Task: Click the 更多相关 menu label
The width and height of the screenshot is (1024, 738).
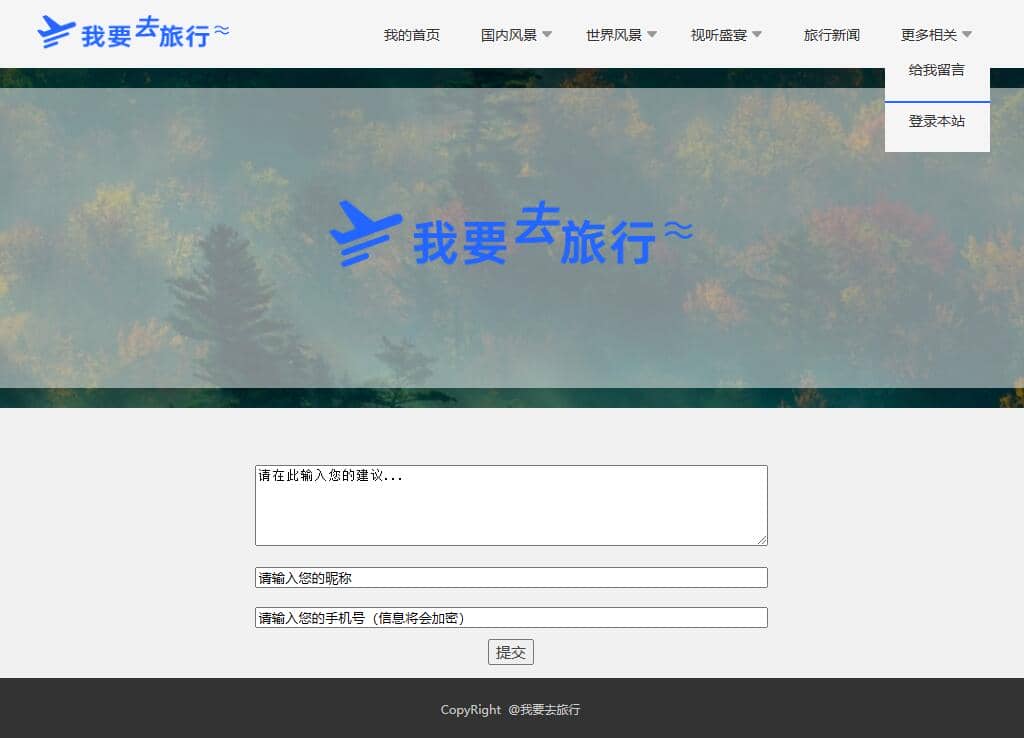Action: (x=928, y=35)
